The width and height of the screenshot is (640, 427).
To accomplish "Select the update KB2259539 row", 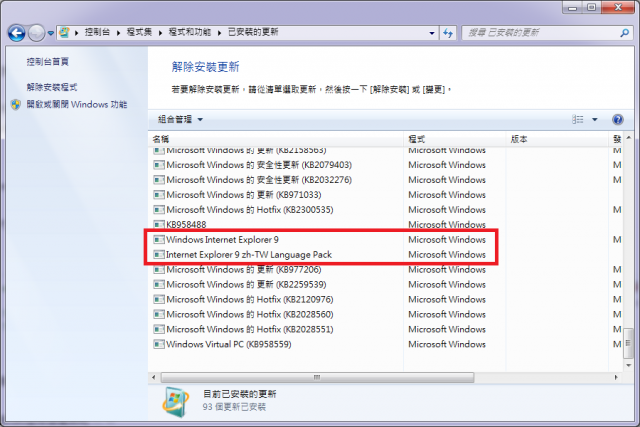I will click(x=385, y=285).
